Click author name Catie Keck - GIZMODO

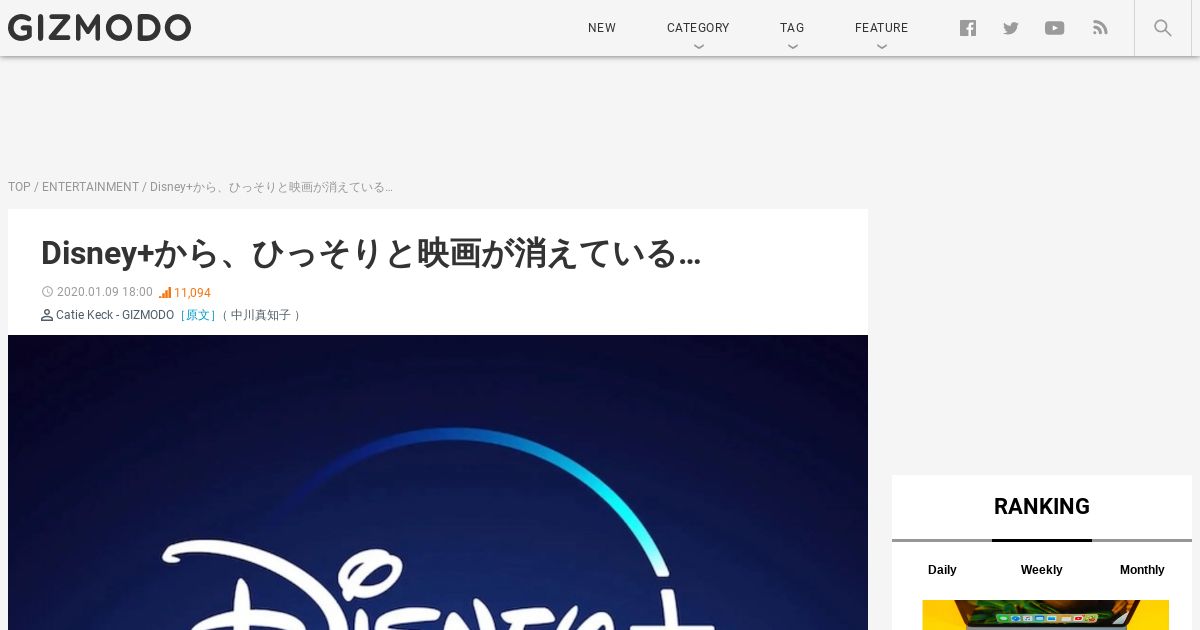tap(115, 315)
